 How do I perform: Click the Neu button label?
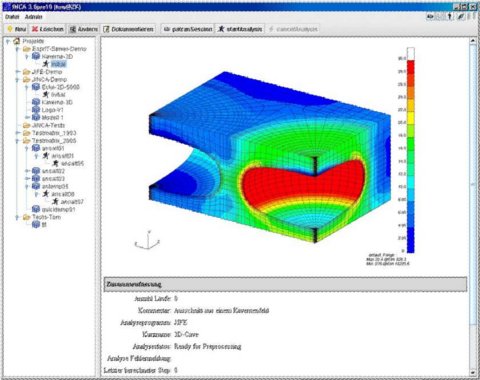(x=20, y=29)
